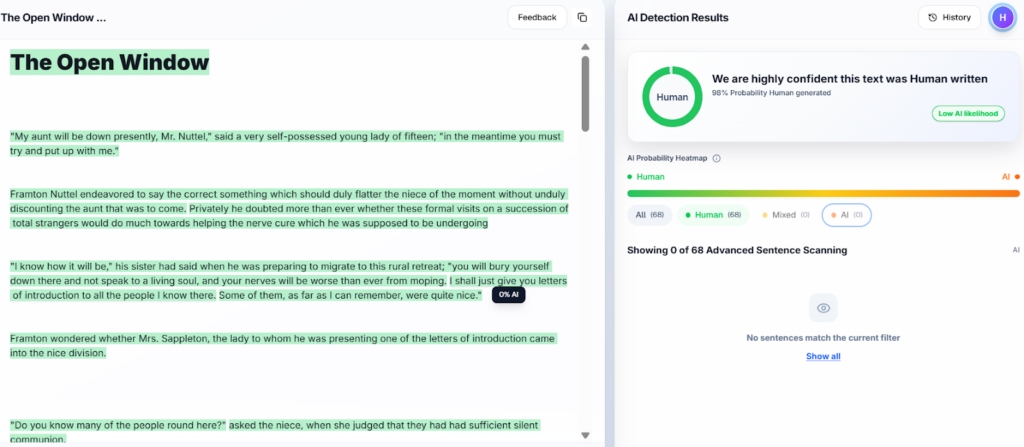Click the scroll down arrow of text pane
The width and height of the screenshot is (1024, 447).
585,435
